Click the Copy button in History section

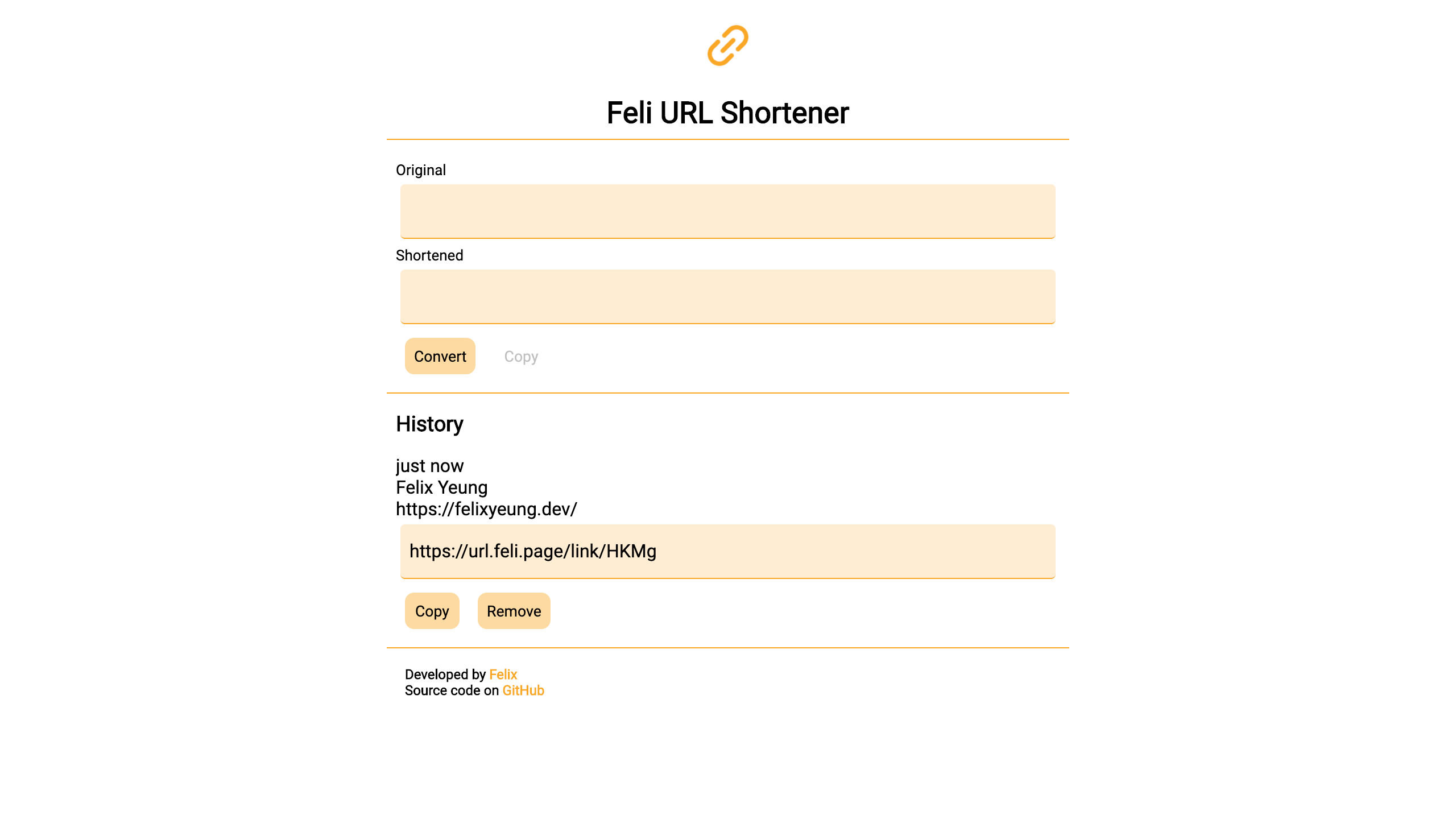click(x=432, y=611)
